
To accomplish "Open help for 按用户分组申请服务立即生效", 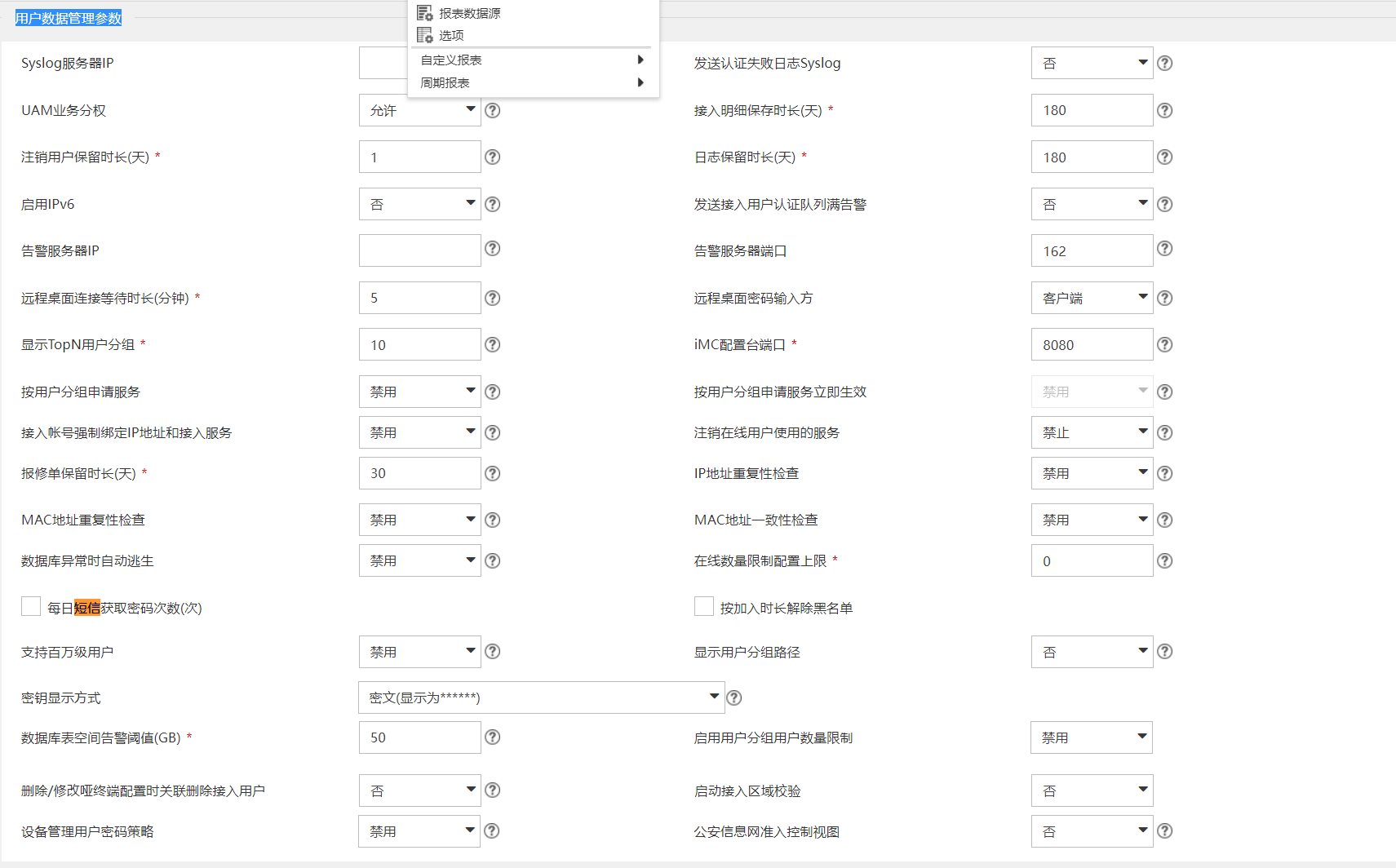I will click(1165, 392).
